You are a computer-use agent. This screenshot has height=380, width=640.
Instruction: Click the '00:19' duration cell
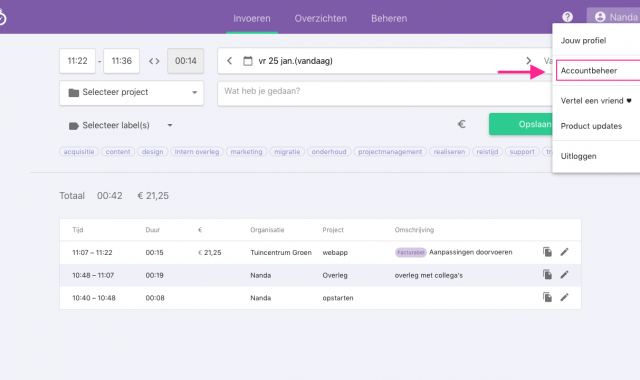tap(155, 275)
